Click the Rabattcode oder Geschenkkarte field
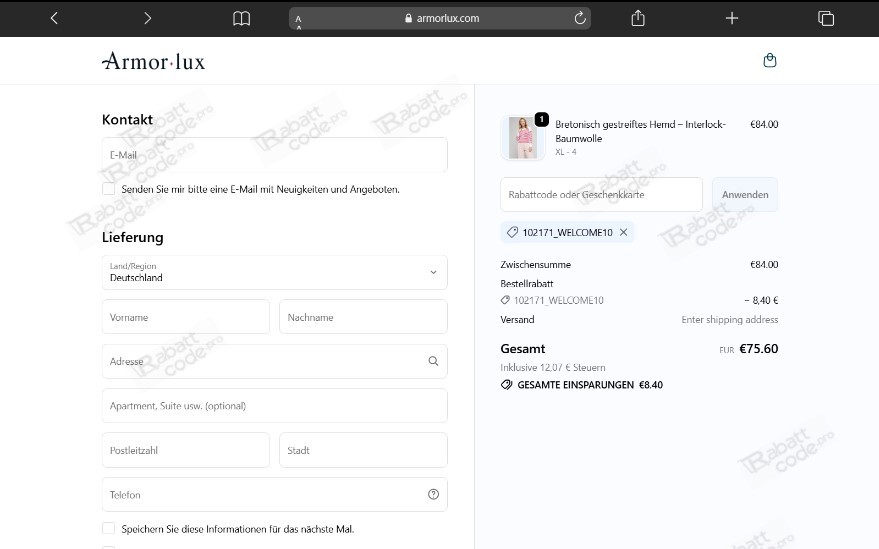The width and height of the screenshot is (879, 549). [601, 195]
